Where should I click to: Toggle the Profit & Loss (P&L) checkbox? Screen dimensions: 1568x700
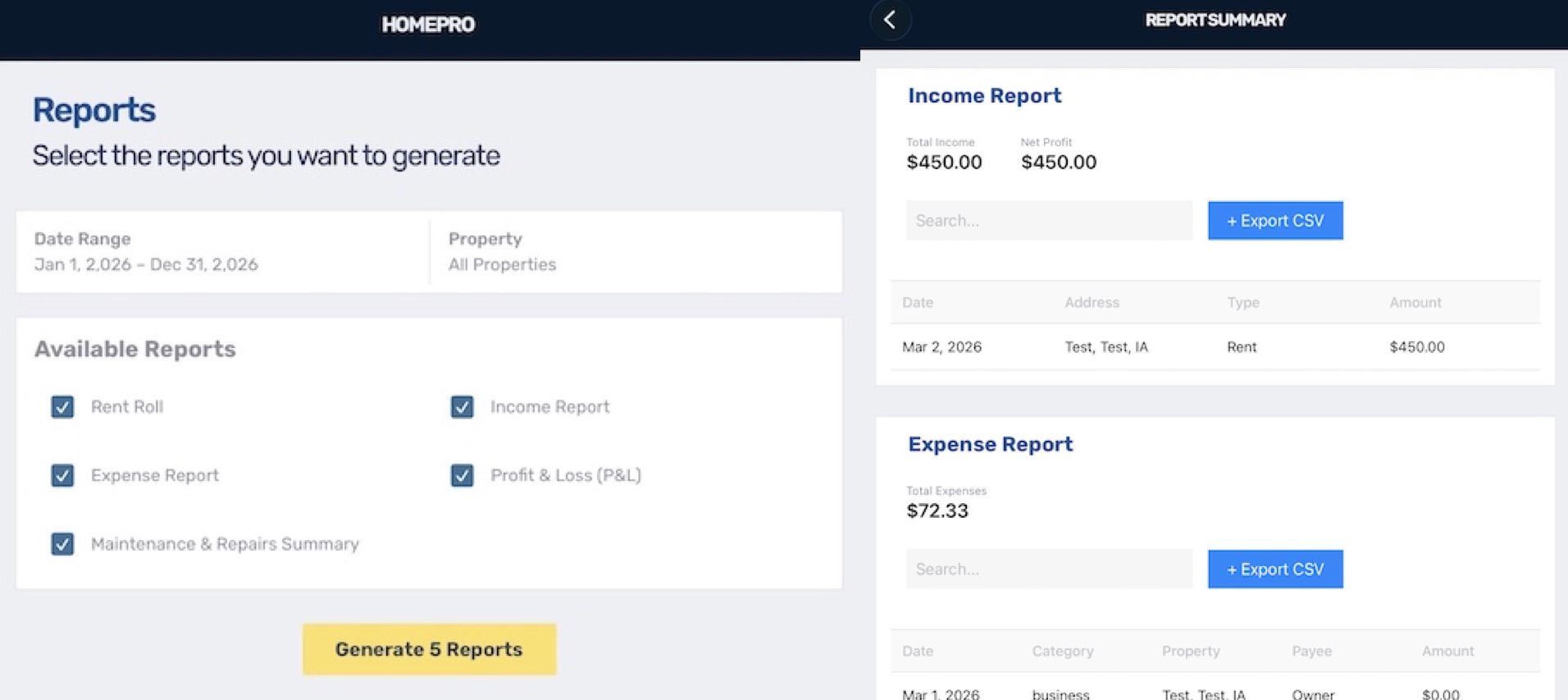click(461, 475)
